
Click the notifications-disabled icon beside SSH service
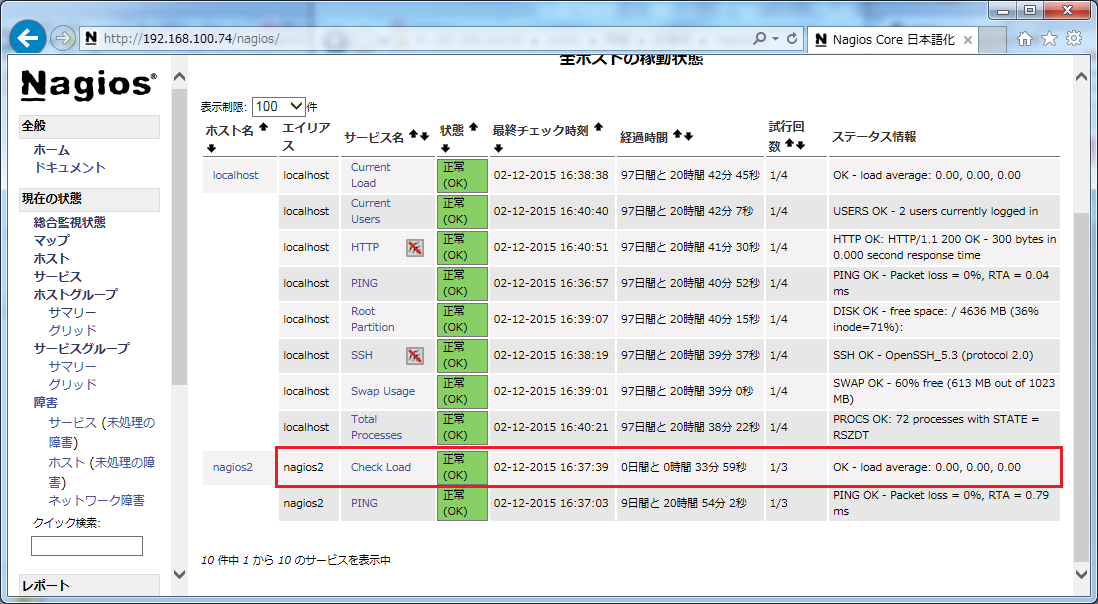[x=415, y=355]
